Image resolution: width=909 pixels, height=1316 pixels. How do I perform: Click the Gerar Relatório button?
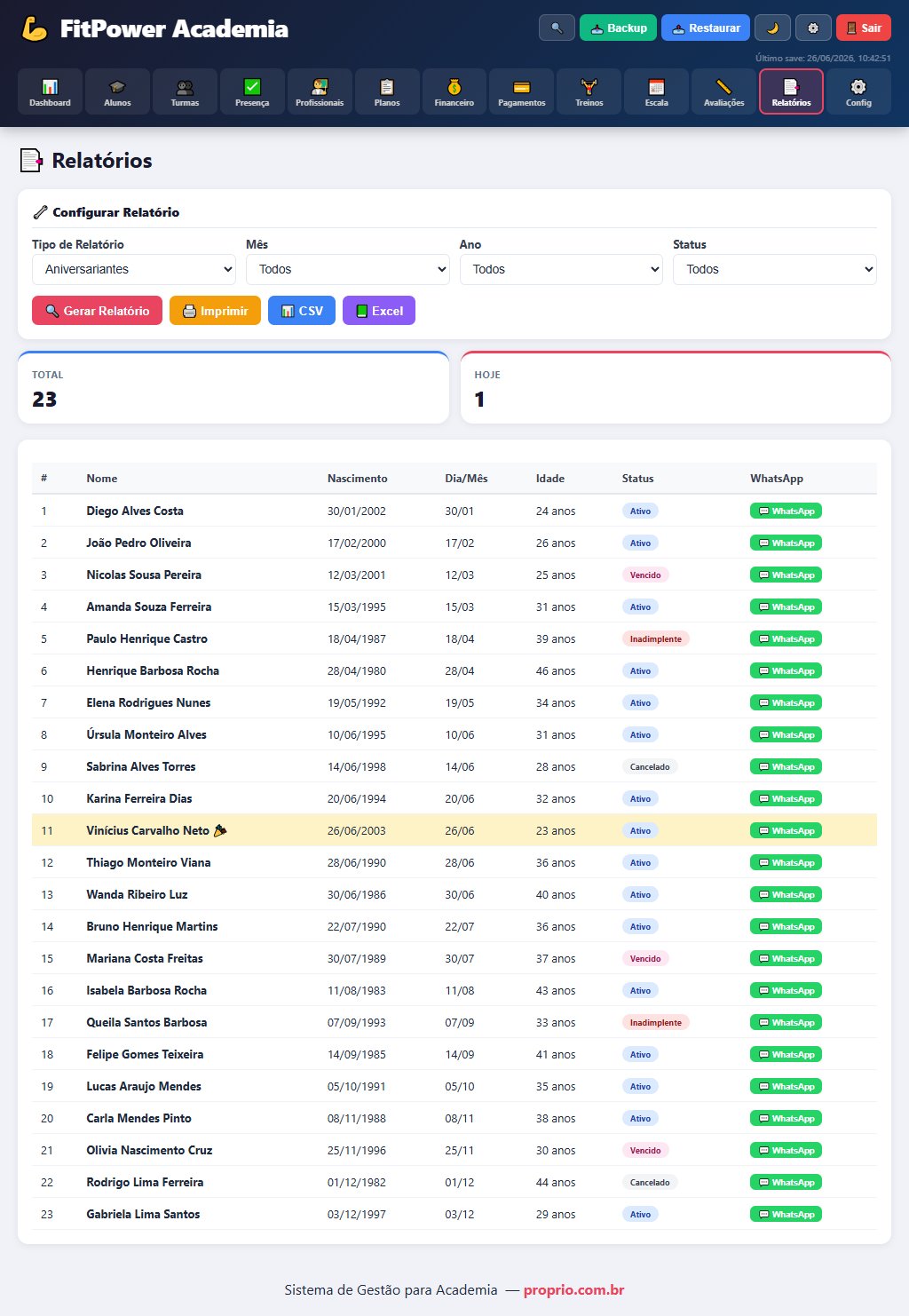click(x=98, y=311)
